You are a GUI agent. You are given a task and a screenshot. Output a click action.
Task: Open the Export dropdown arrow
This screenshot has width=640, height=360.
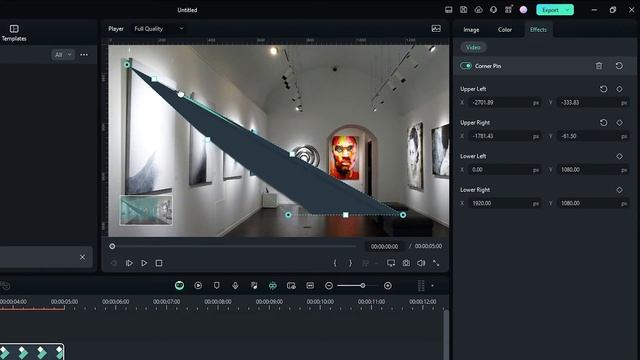point(568,10)
